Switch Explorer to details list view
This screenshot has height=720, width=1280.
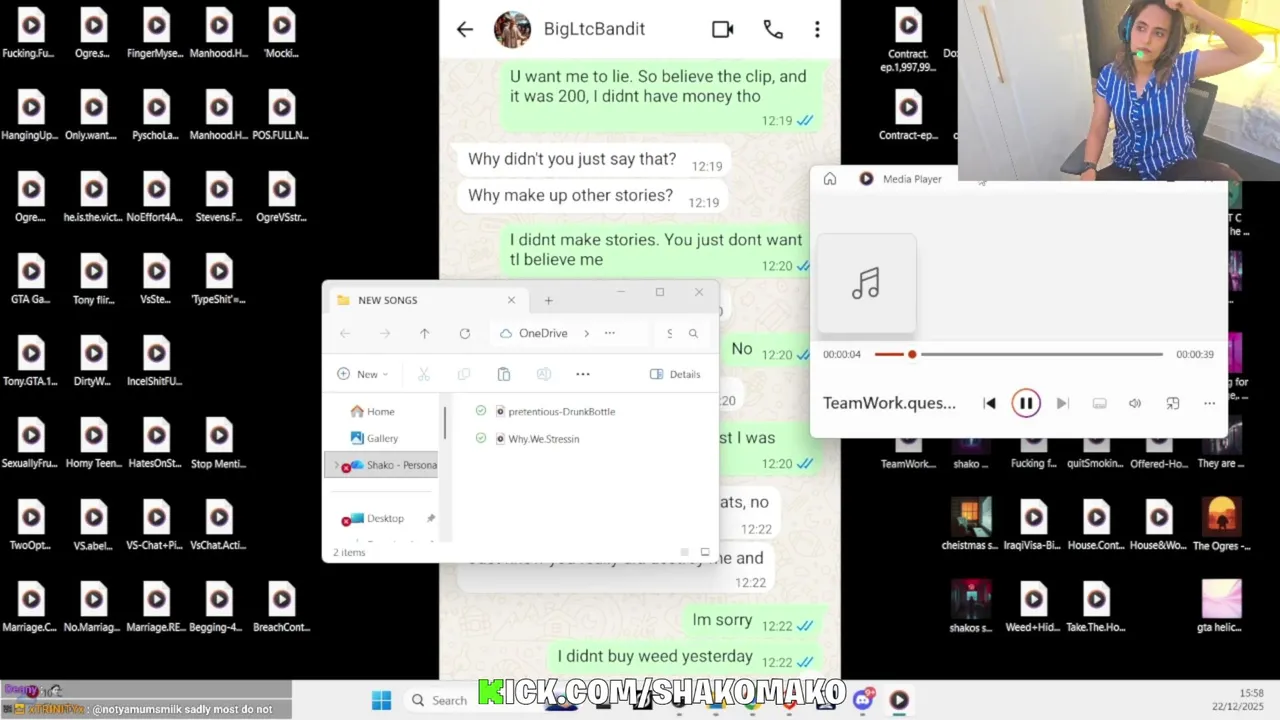(x=685, y=552)
